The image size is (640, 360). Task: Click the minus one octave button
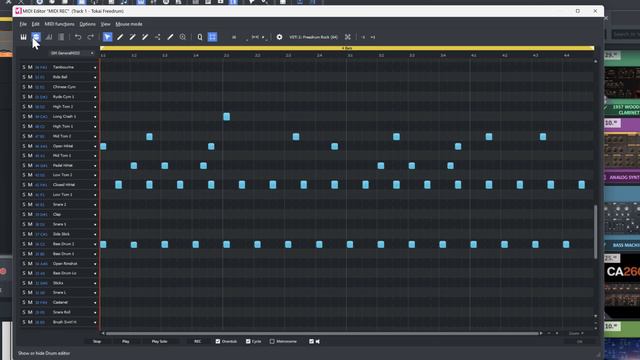coord(363,37)
